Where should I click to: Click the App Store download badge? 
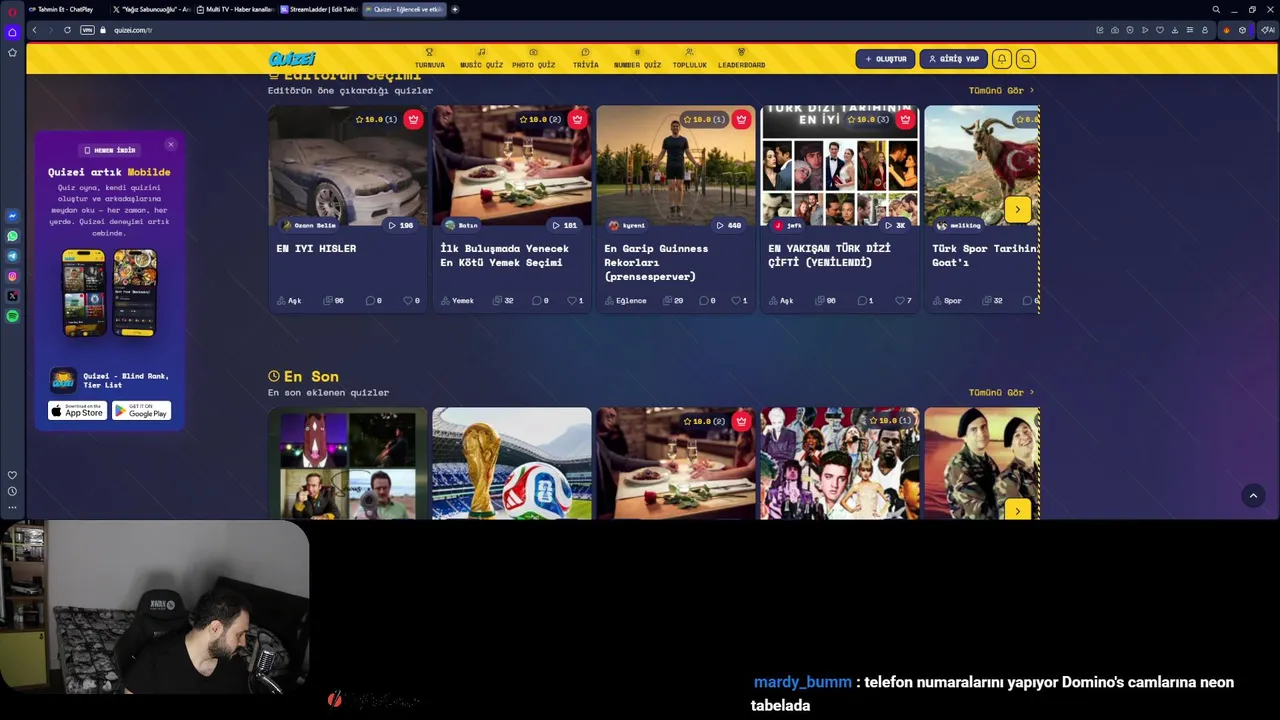tap(77, 411)
